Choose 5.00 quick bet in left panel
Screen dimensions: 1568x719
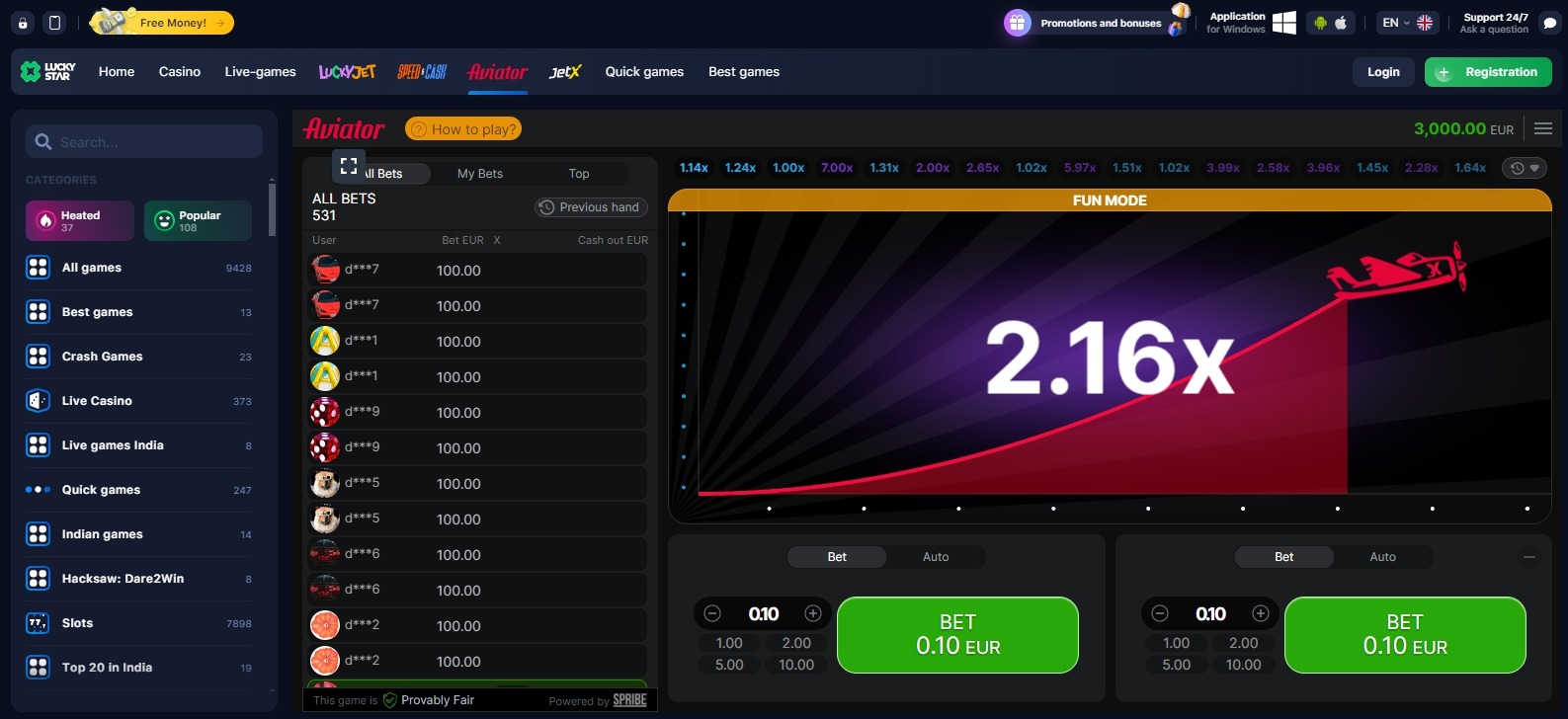[729, 665]
